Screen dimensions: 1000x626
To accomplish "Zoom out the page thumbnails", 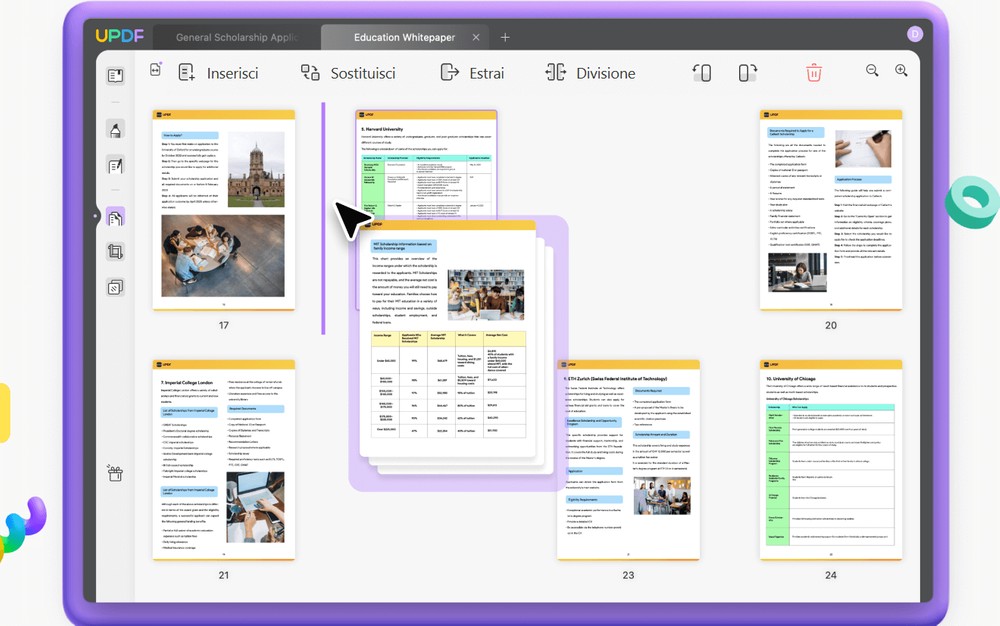I will tap(872, 71).
